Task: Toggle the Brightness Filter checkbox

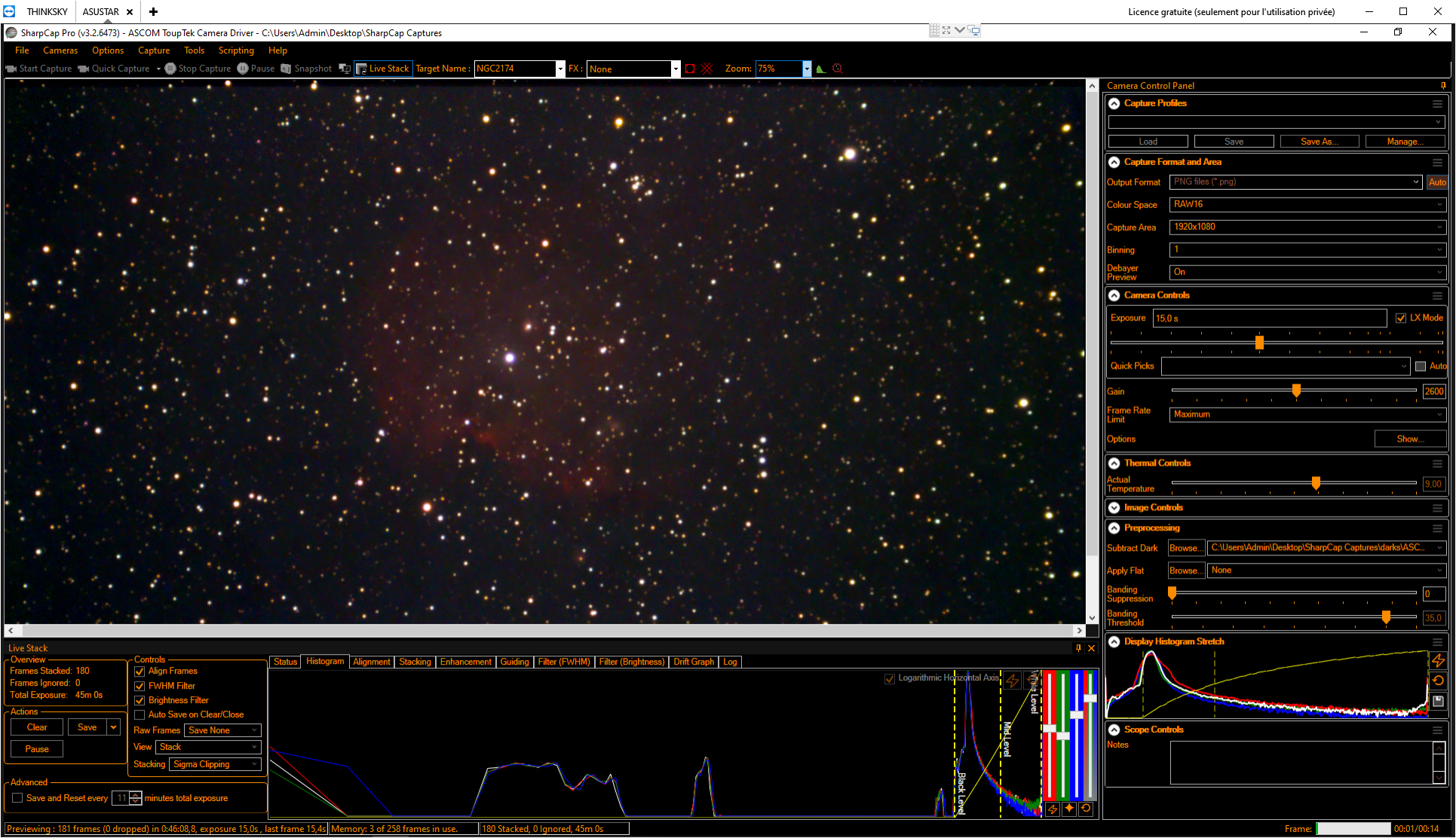Action: pos(139,701)
